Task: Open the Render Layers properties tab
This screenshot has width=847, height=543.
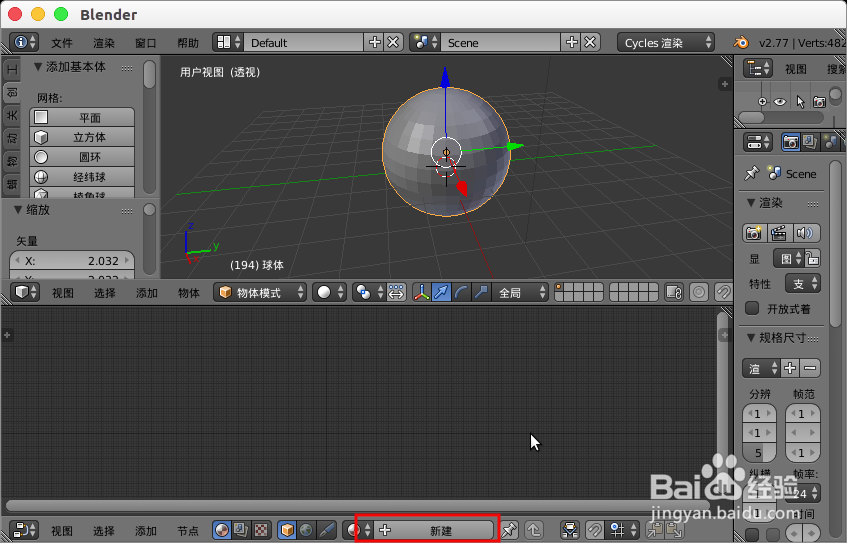Action: [x=810, y=142]
